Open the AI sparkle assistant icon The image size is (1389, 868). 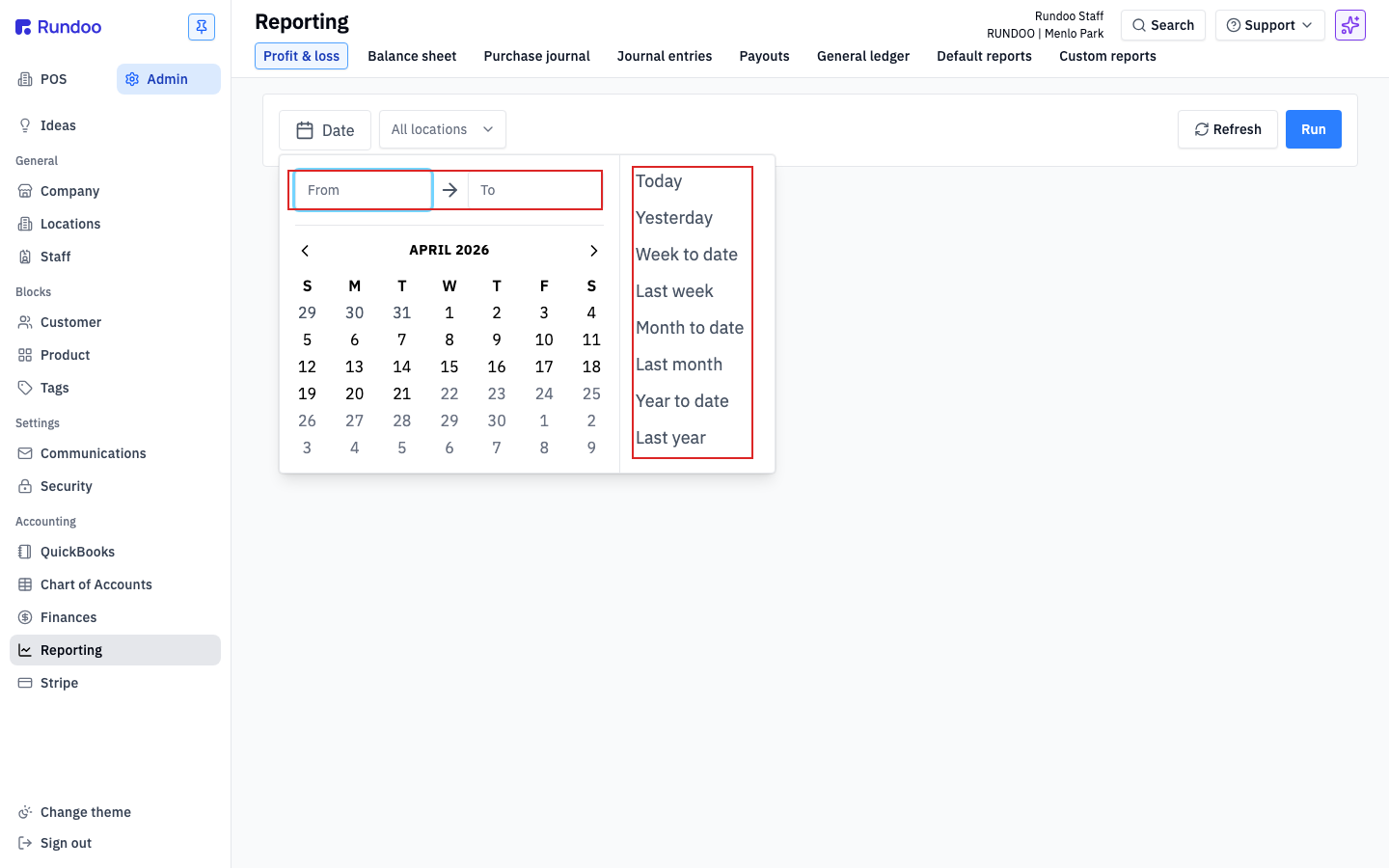pos(1350,25)
